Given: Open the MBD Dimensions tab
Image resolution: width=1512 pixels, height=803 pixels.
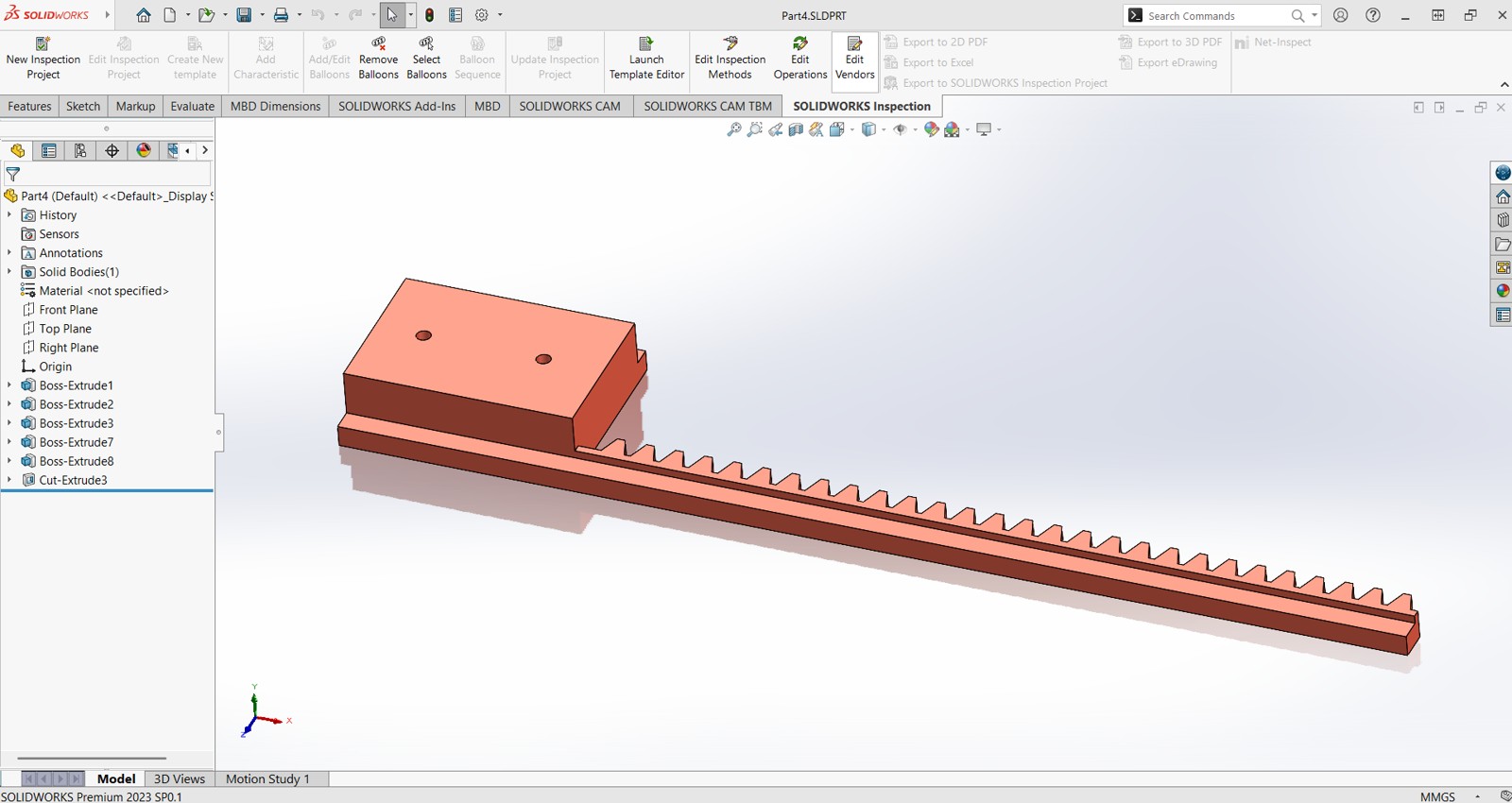Looking at the screenshot, I should point(275,106).
